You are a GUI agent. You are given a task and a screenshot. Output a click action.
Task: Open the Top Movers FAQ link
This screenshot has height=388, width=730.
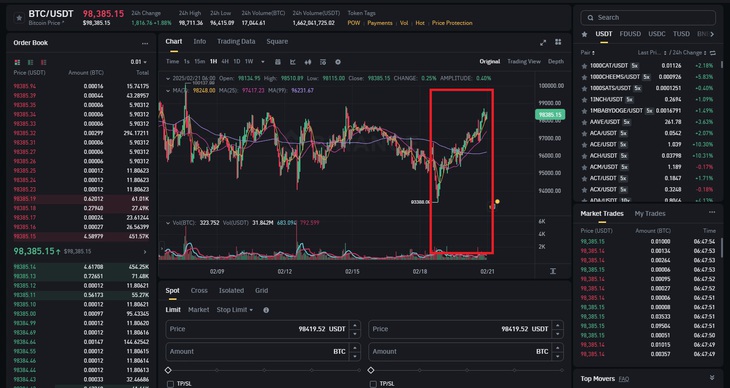(x=624, y=379)
